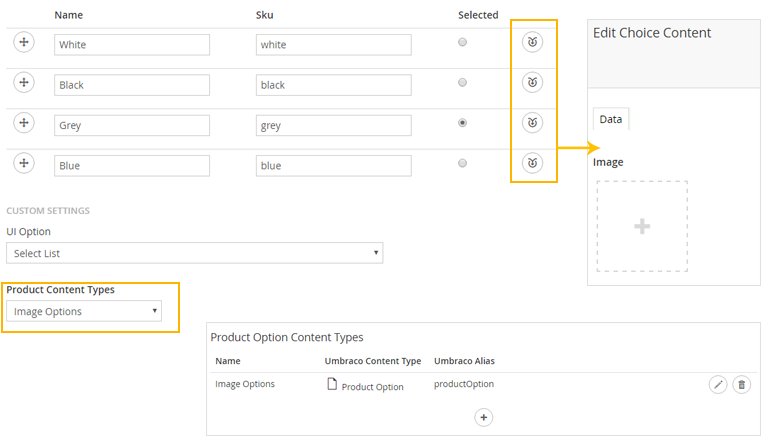
Task: Delete the Image Options content type
Action: (742, 385)
